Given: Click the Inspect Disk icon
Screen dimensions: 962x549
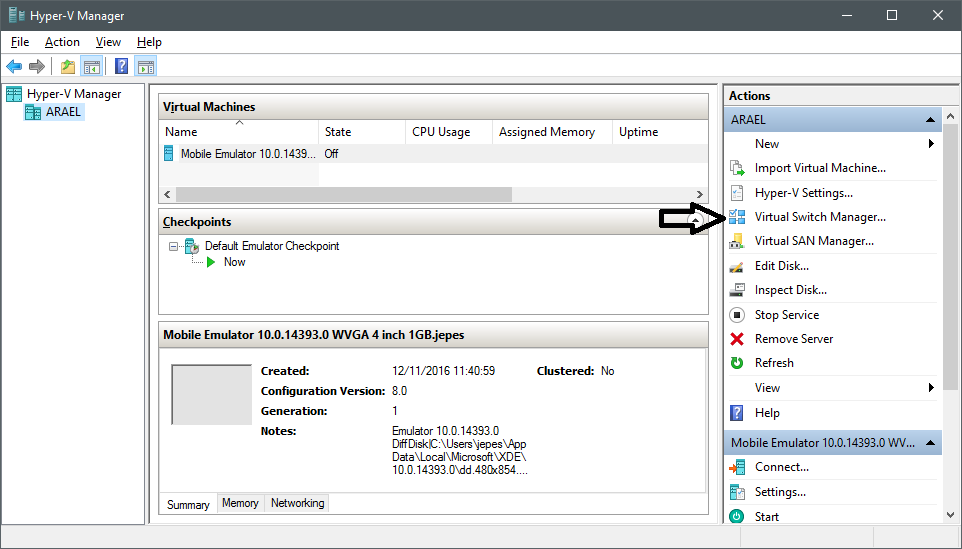Looking at the screenshot, I should tap(737, 290).
